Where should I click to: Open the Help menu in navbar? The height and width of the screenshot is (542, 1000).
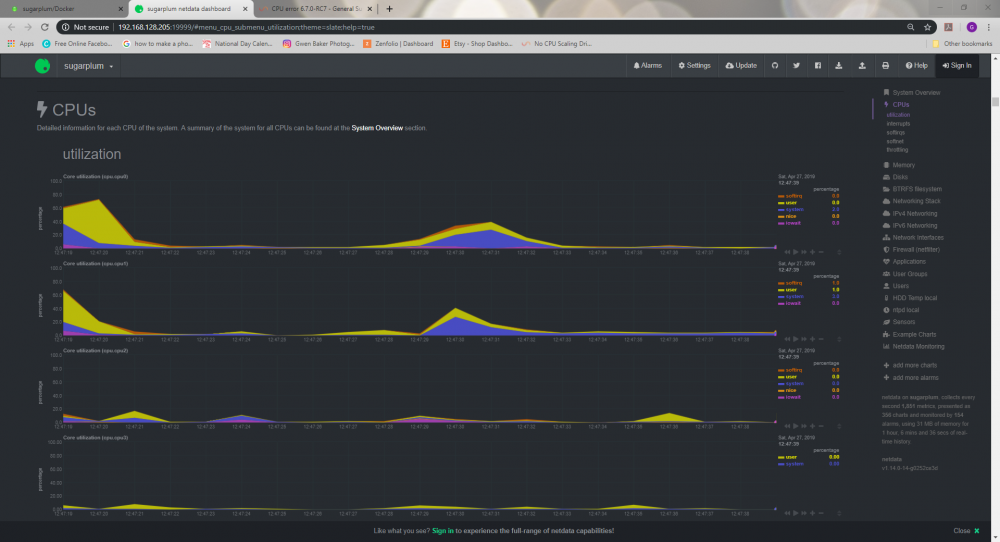916,66
